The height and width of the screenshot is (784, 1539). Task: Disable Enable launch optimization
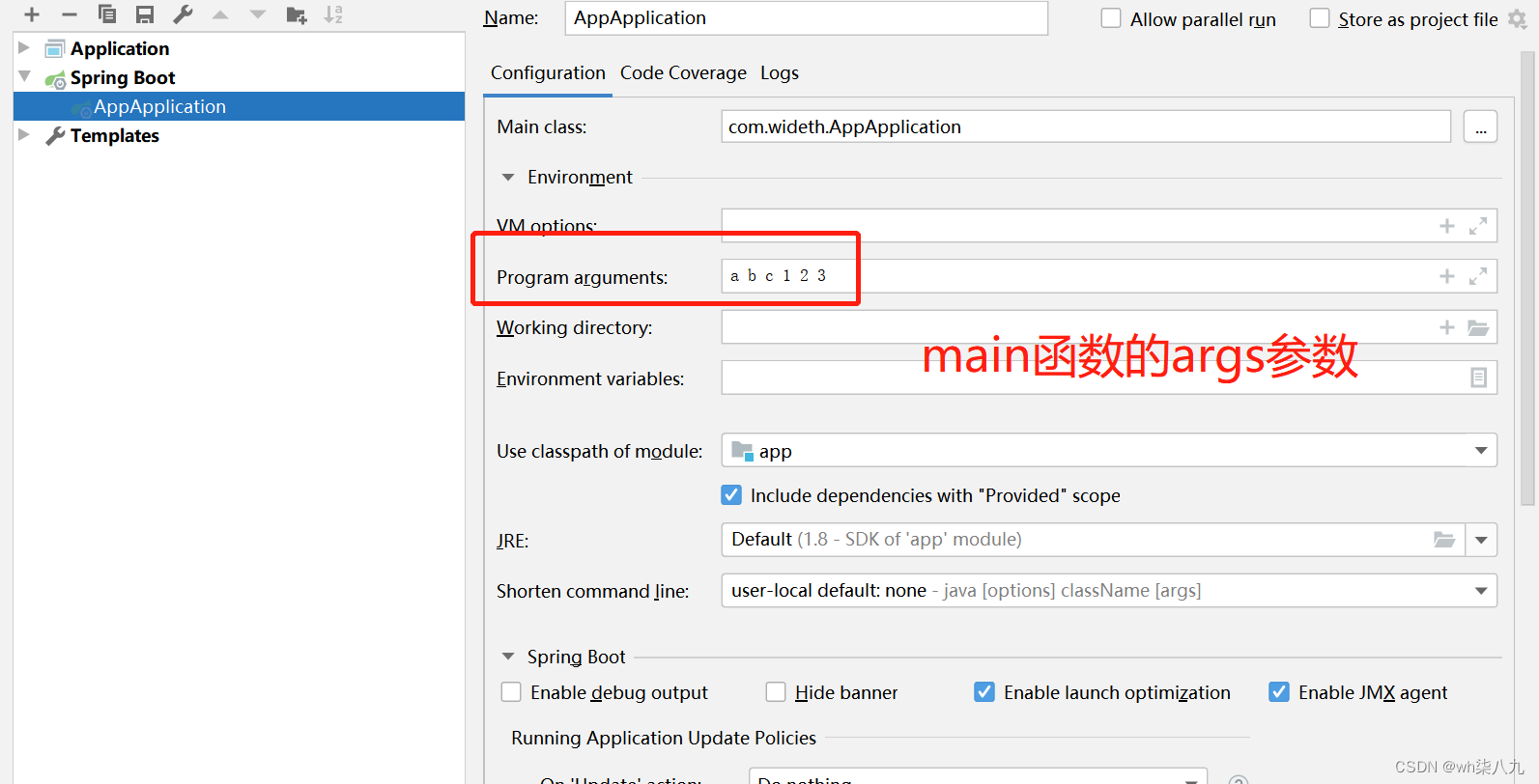click(x=984, y=692)
